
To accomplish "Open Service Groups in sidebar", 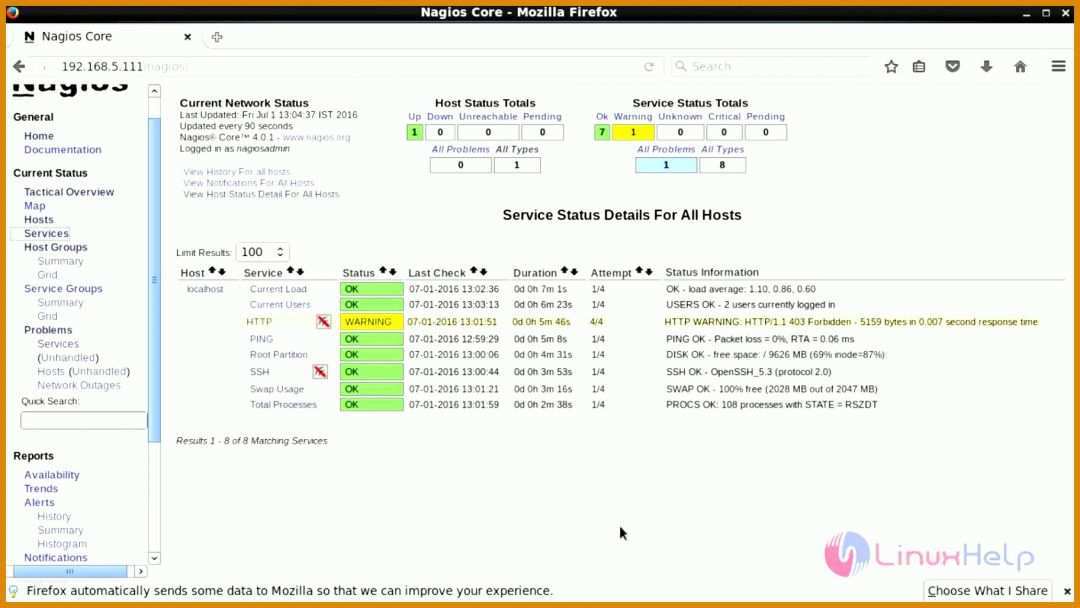I will [63, 289].
